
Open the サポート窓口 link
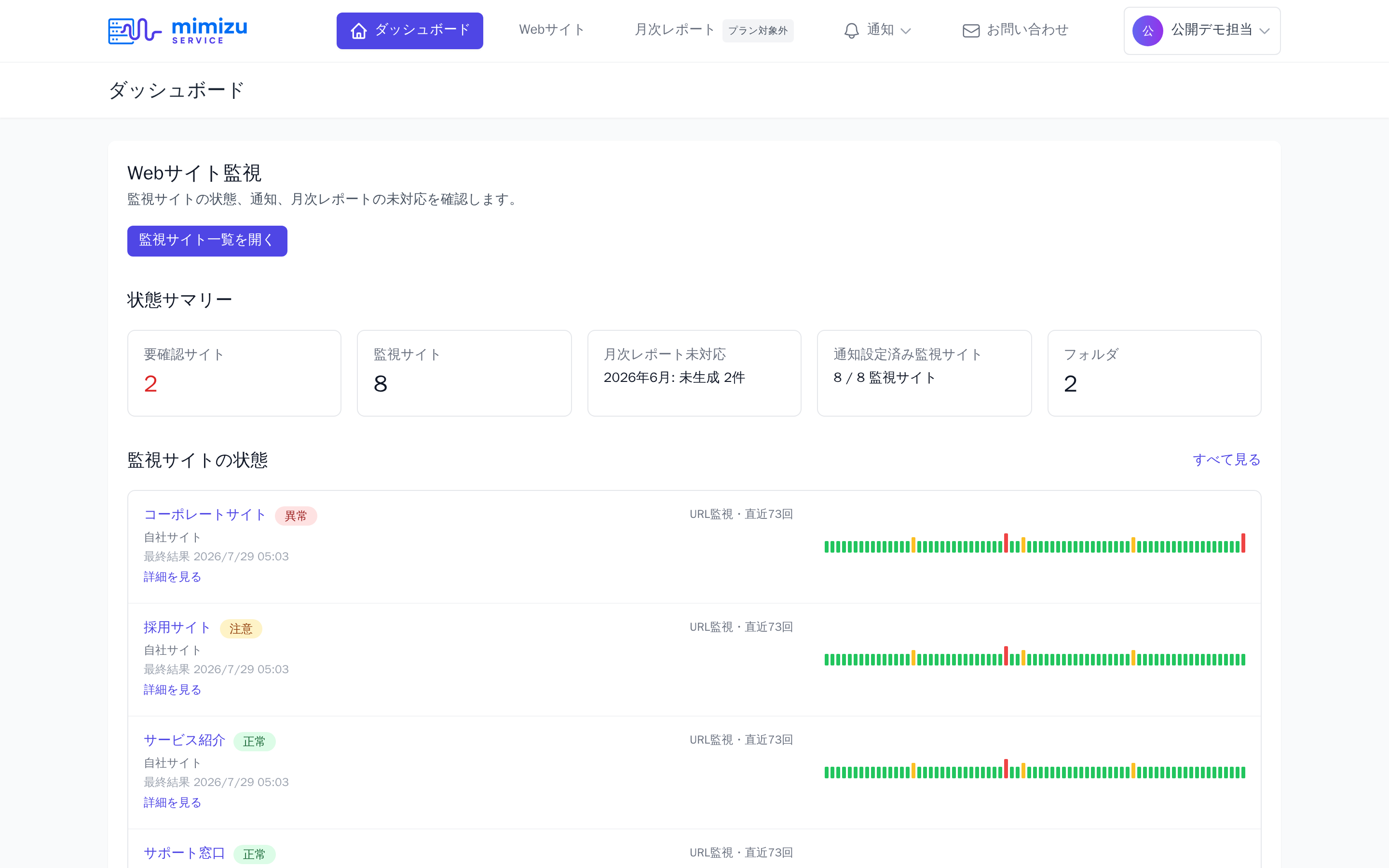[184, 853]
